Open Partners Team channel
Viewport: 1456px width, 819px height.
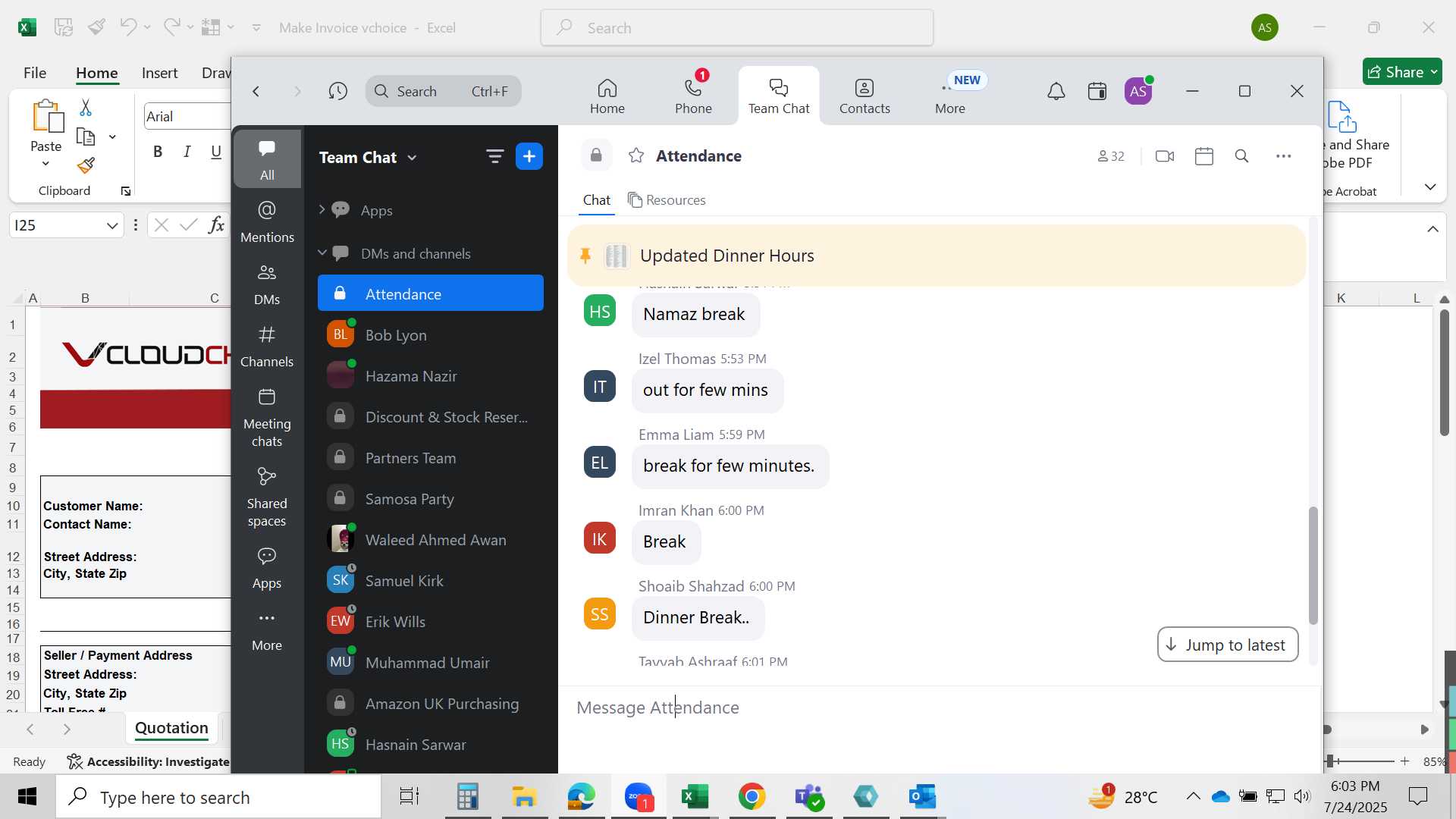tap(431, 458)
